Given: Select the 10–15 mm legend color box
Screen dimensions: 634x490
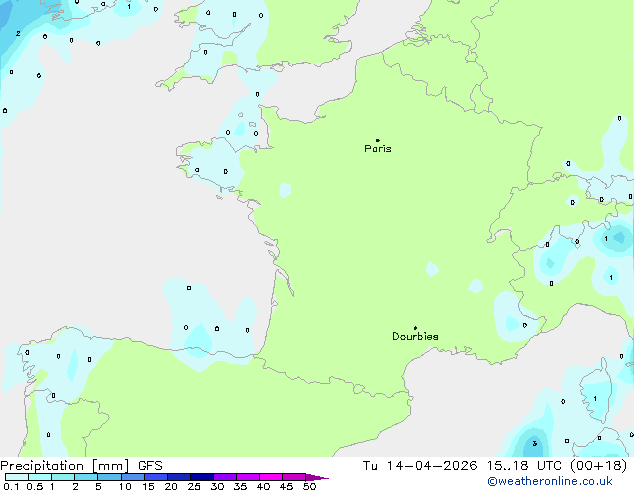Looking at the screenshot, I should click(x=133, y=477).
